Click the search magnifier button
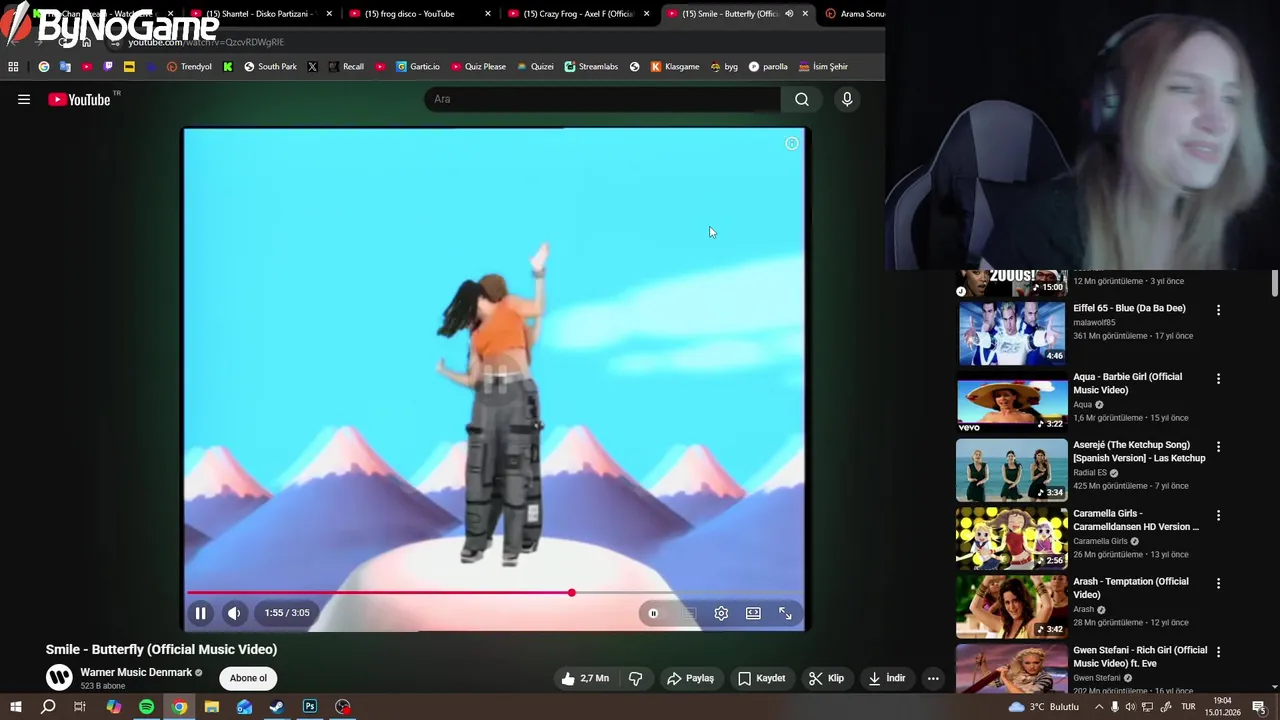 coord(802,99)
